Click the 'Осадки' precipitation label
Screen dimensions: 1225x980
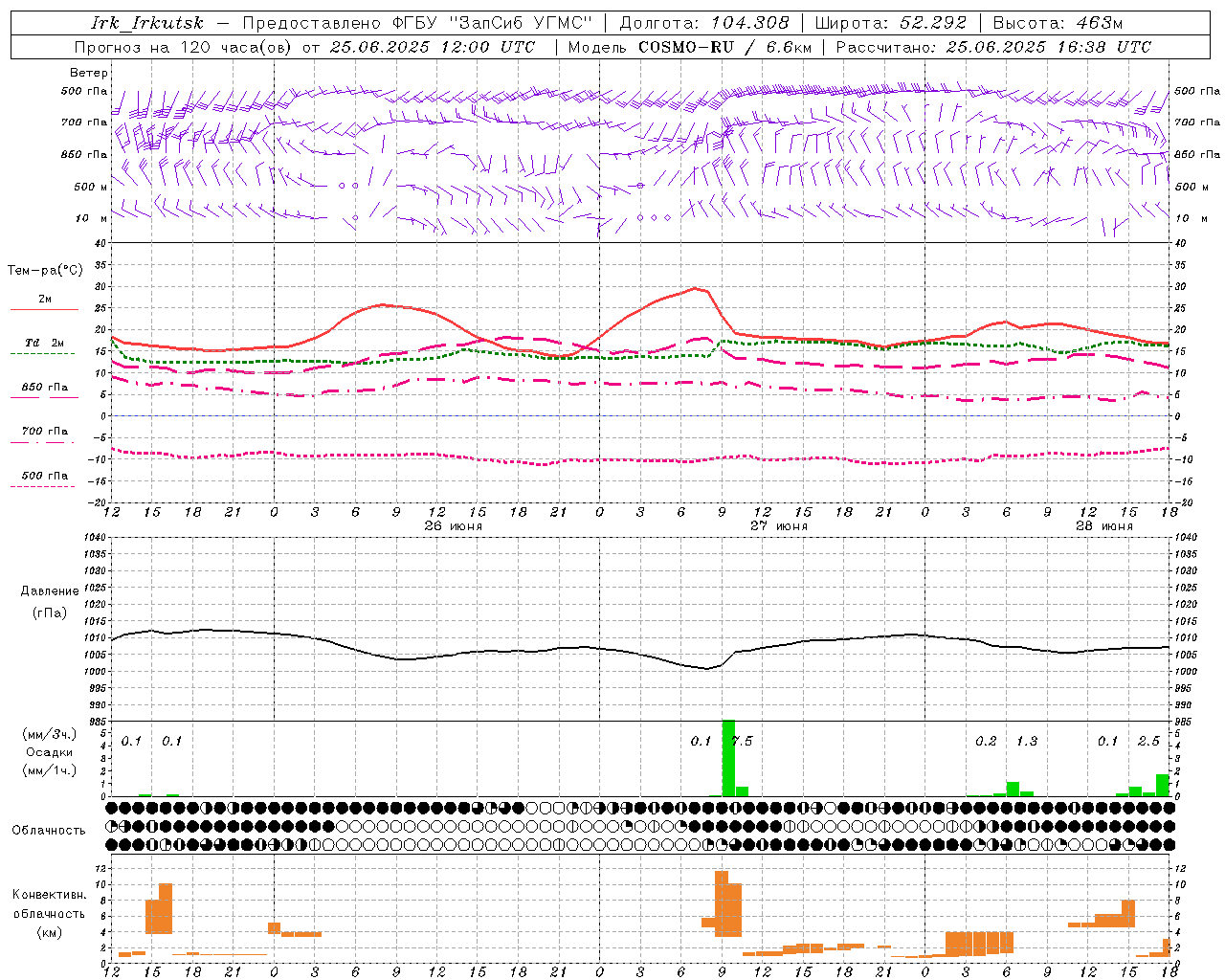[50, 752]
